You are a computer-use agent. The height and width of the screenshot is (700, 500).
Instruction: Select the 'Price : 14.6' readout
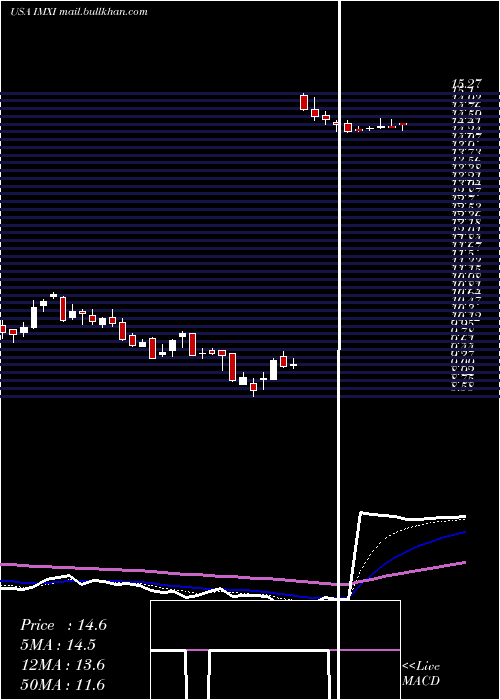click(x=63, y=625)
